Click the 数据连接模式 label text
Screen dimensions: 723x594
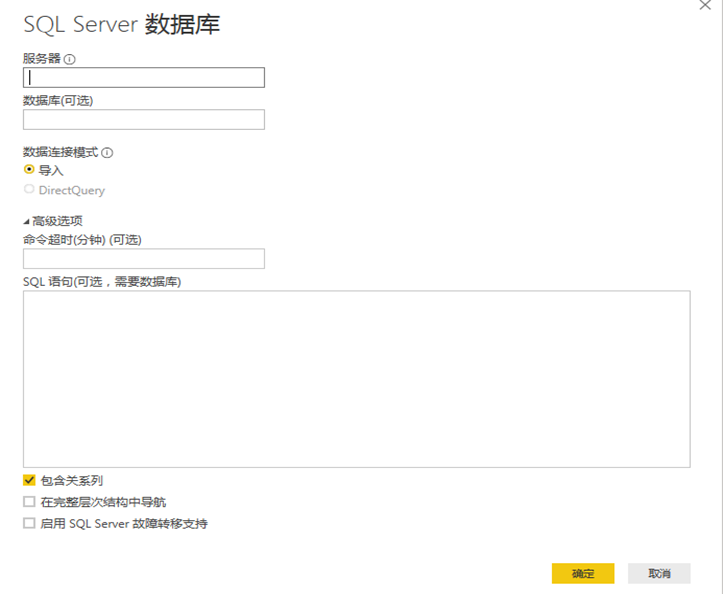click(x=61, y=152)
